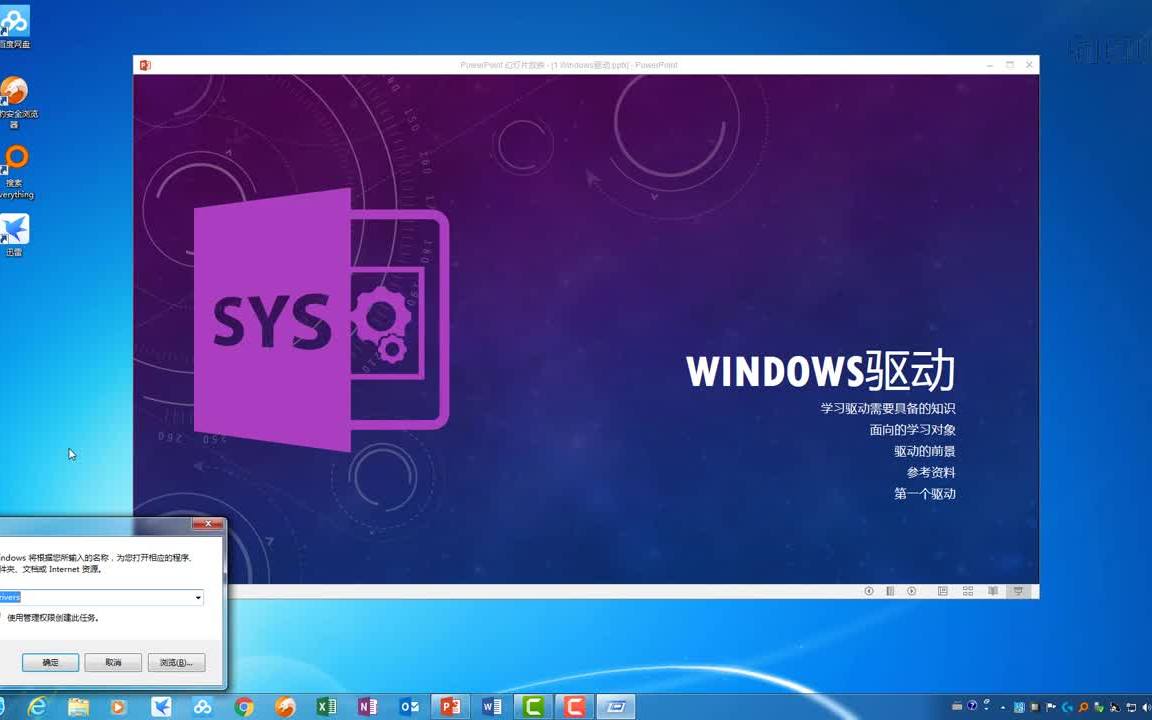The height and width of the screenshot is (720, 1152).
Task: Open 百度网盘 desktop shortcut
Action: [15, 26]
